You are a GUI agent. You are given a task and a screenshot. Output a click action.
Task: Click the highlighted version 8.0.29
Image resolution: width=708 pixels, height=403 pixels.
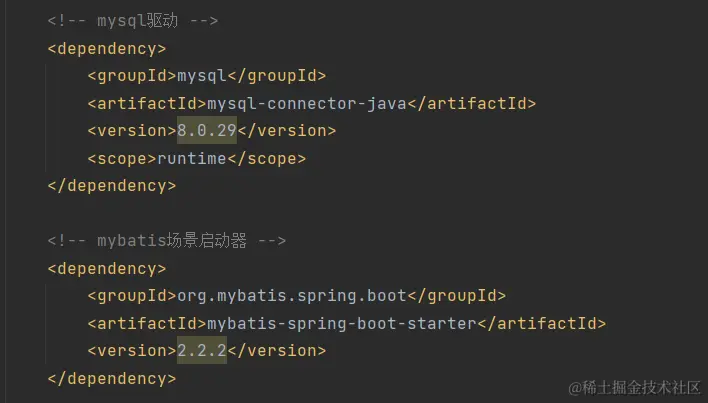pos(207,130)
